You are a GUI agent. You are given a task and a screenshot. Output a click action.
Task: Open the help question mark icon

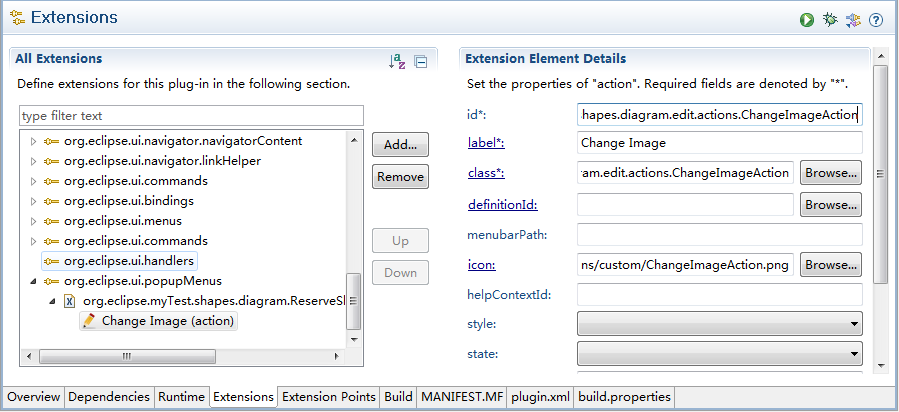[x=876, y=19]
